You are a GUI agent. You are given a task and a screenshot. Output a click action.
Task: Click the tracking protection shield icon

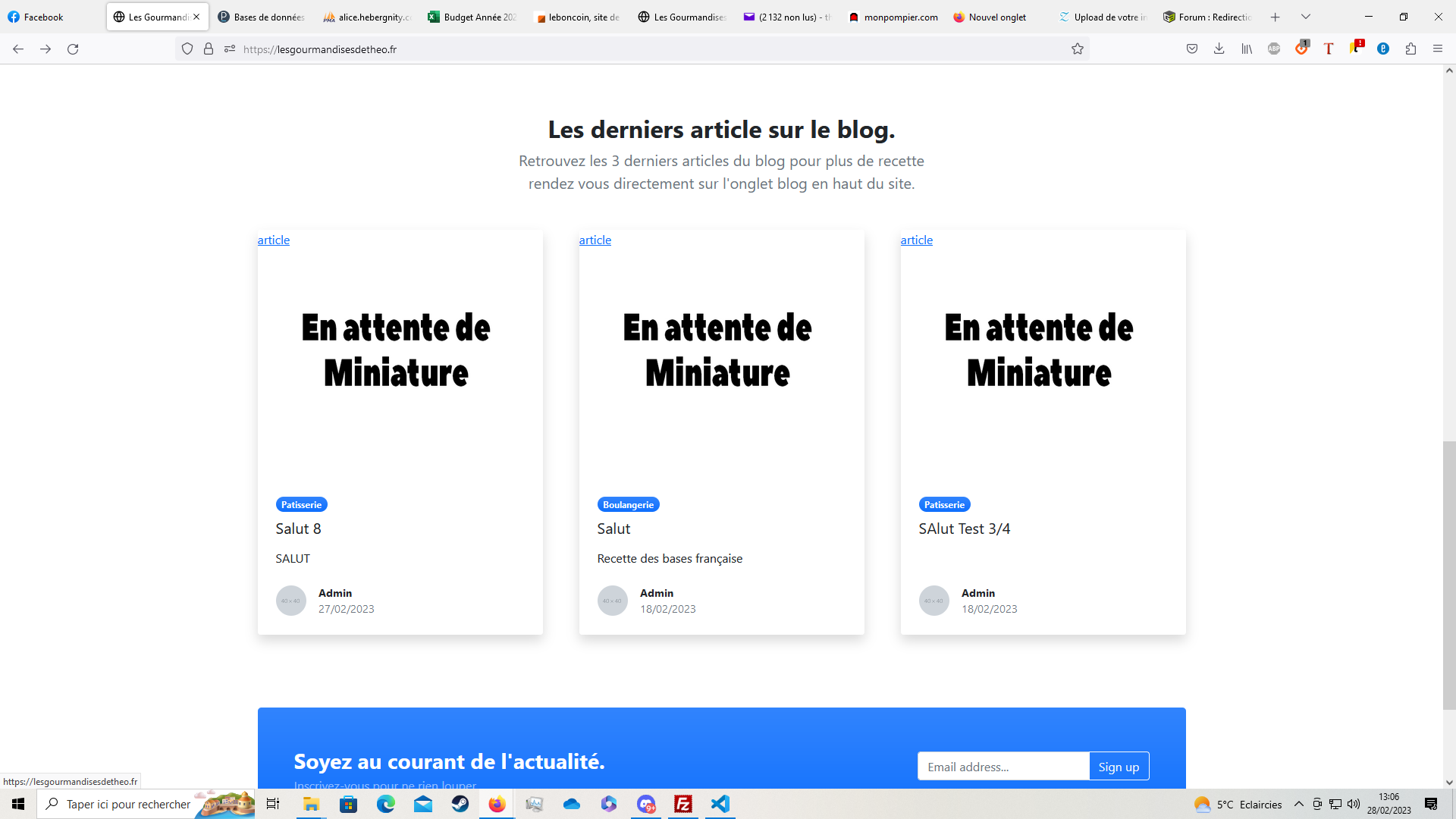pyautogui.click(x=187, y=49)
